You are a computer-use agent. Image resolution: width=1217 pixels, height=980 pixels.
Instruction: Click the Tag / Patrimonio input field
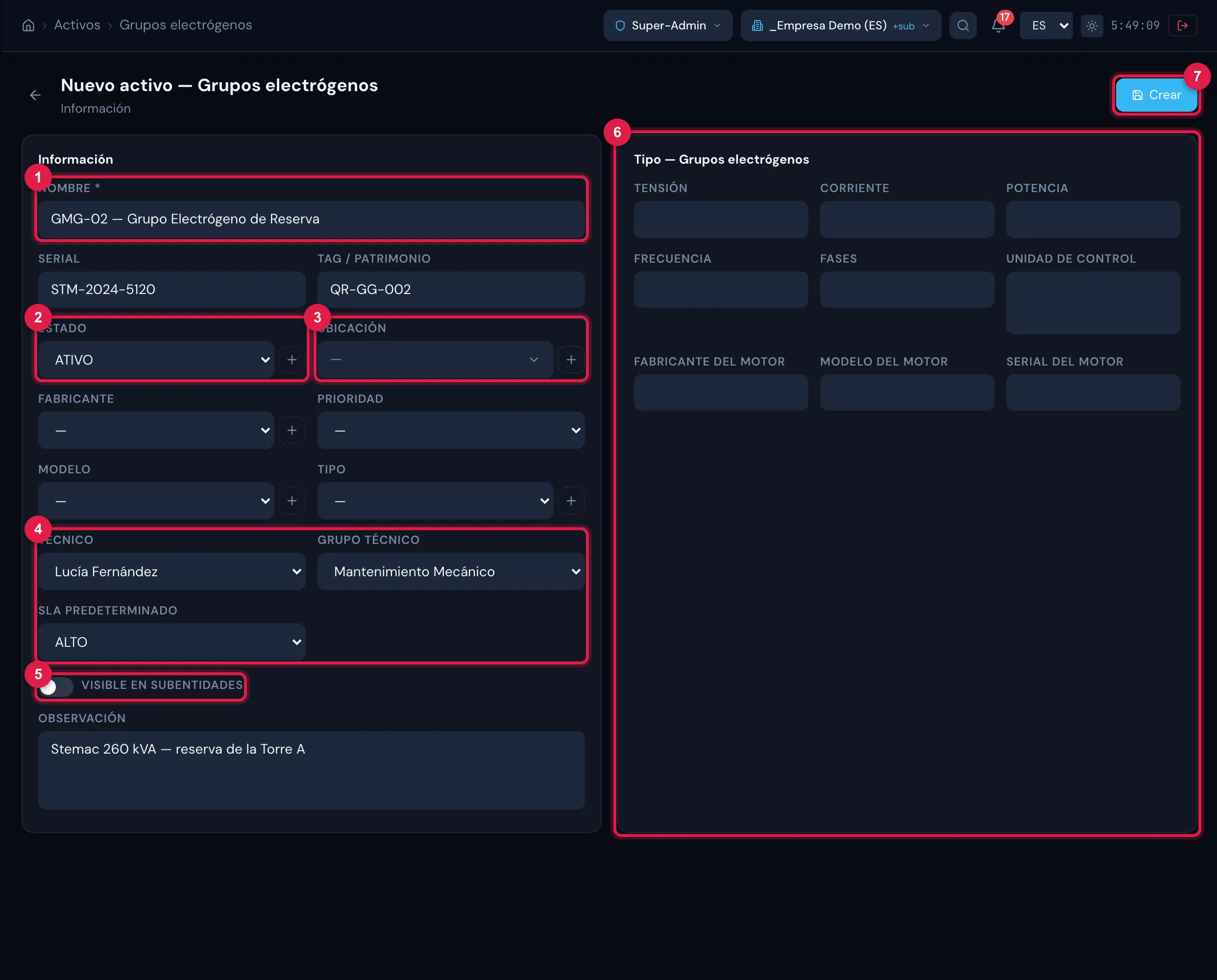tap(451, 289)
